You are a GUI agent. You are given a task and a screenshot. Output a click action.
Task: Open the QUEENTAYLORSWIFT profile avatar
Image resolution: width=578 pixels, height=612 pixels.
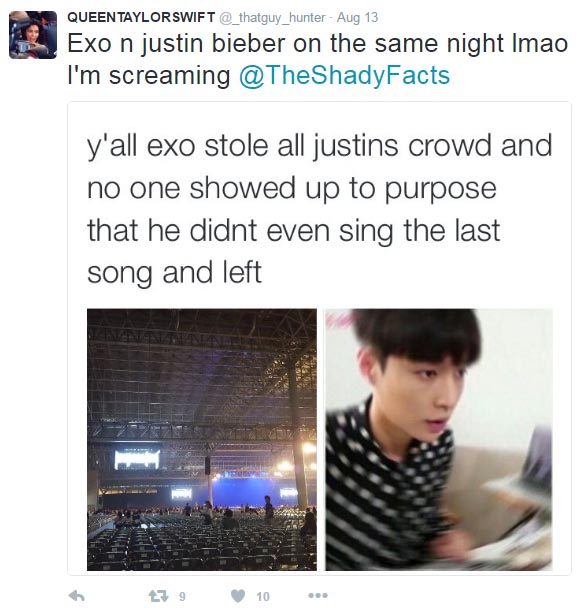33,35
